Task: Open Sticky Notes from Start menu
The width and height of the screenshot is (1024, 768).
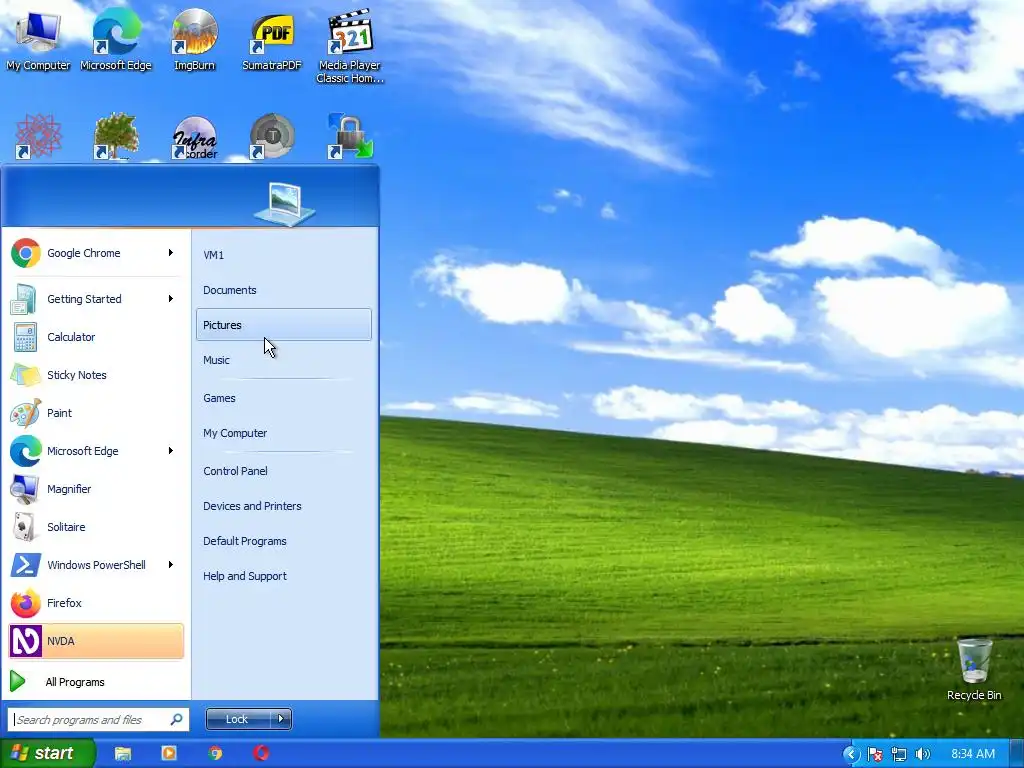Action: tap(96, 375)
